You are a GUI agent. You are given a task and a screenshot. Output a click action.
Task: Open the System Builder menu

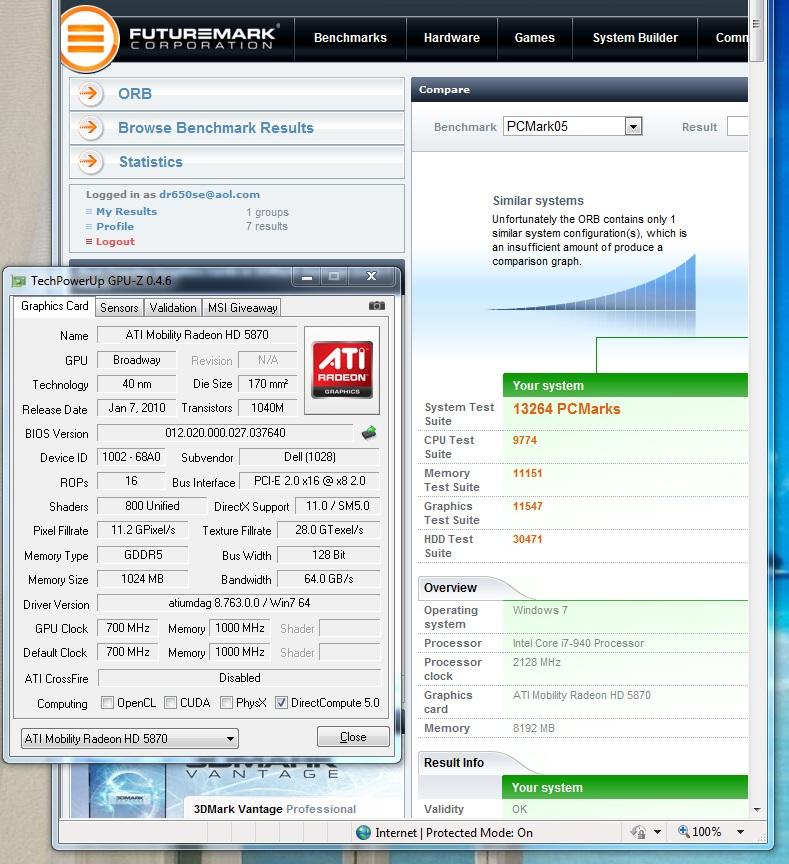[635, 38]
